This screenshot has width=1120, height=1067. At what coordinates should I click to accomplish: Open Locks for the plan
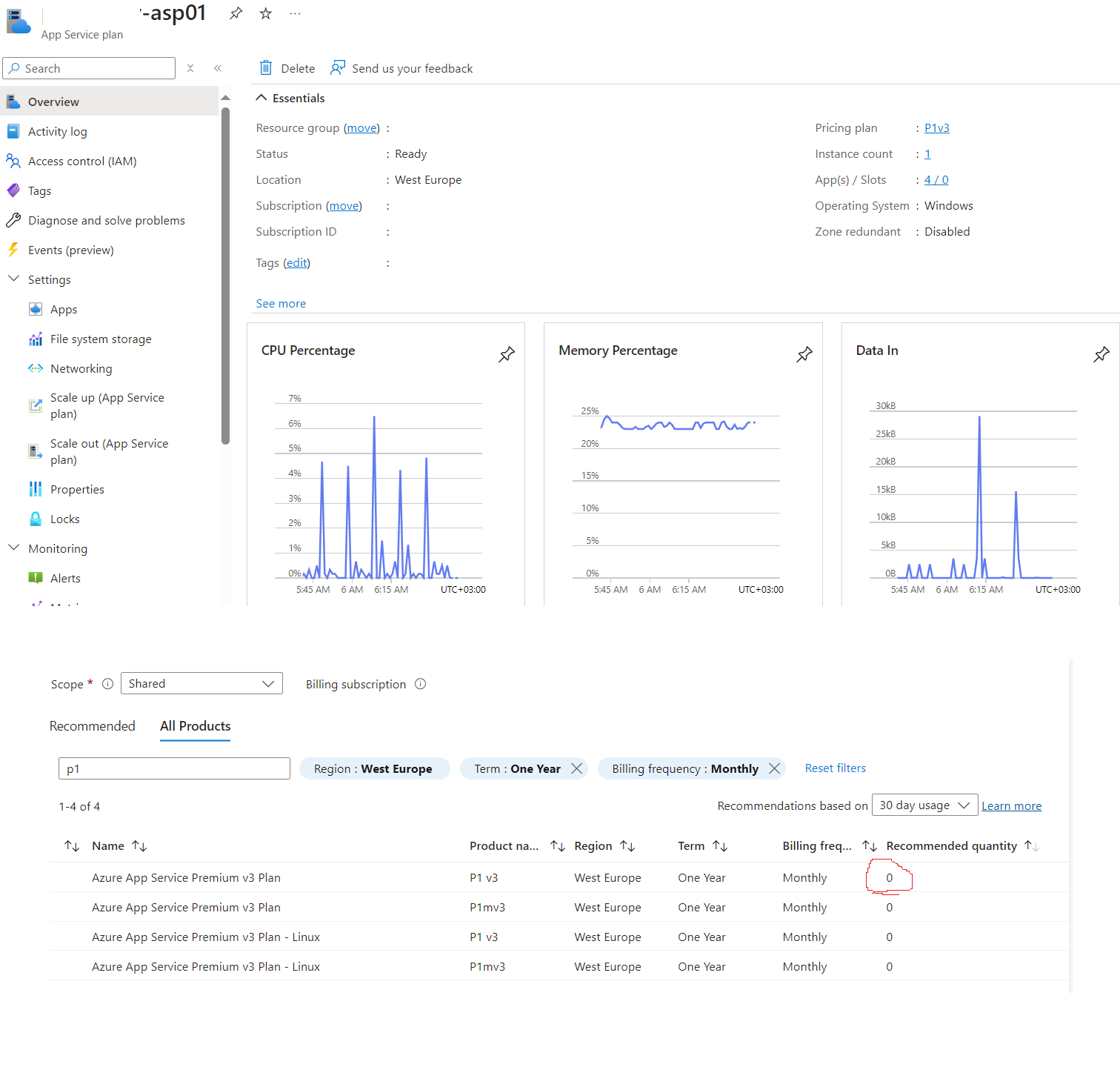pos(64,519)
